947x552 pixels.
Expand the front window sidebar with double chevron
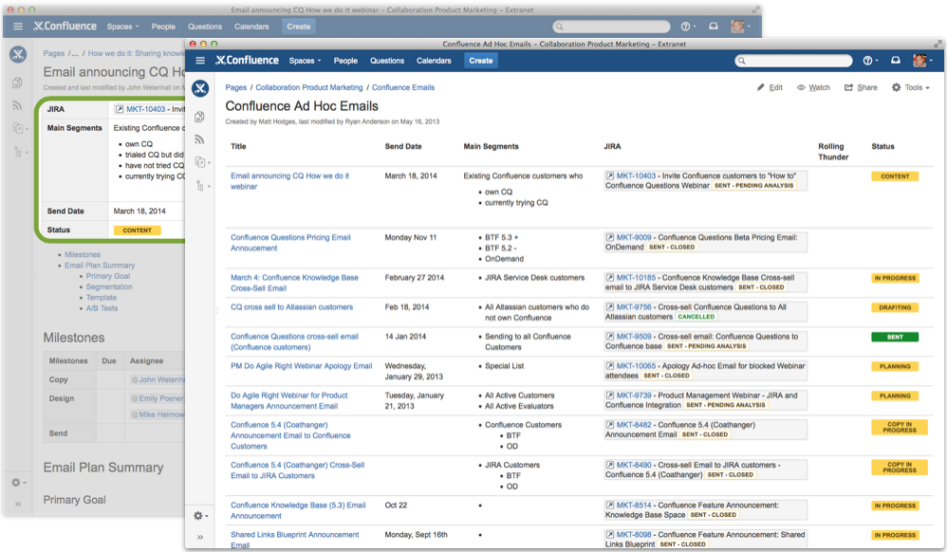200,537
